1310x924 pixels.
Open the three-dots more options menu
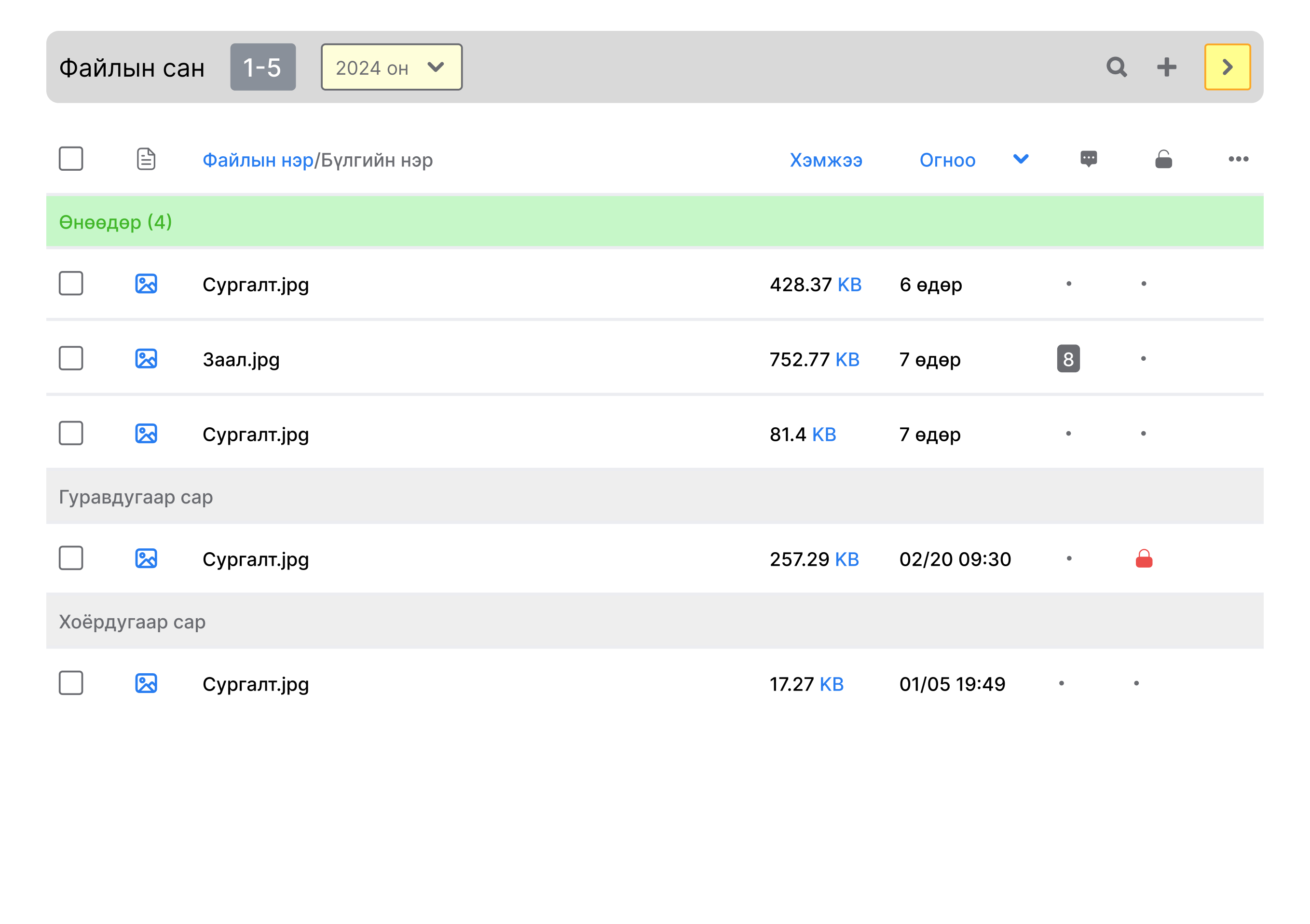[1238, 159]
